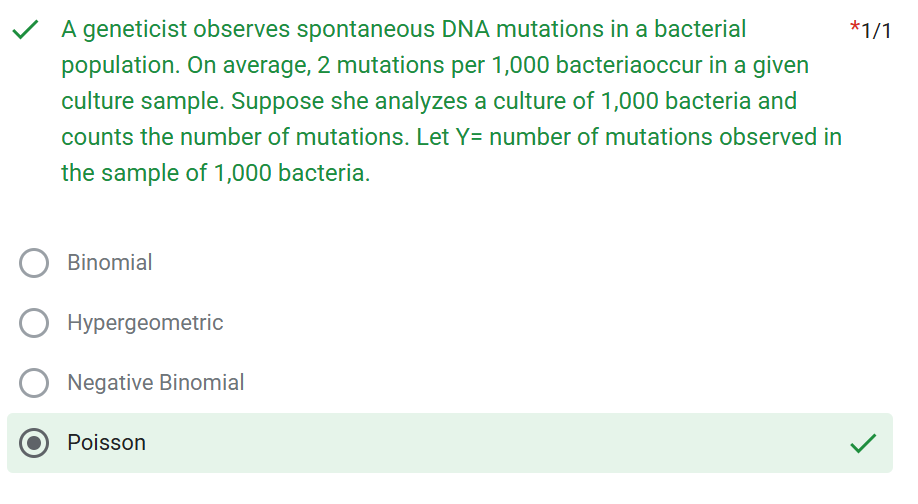Click the Poisson option label
The width and height of the screenshot is (918, 504).
106,443
